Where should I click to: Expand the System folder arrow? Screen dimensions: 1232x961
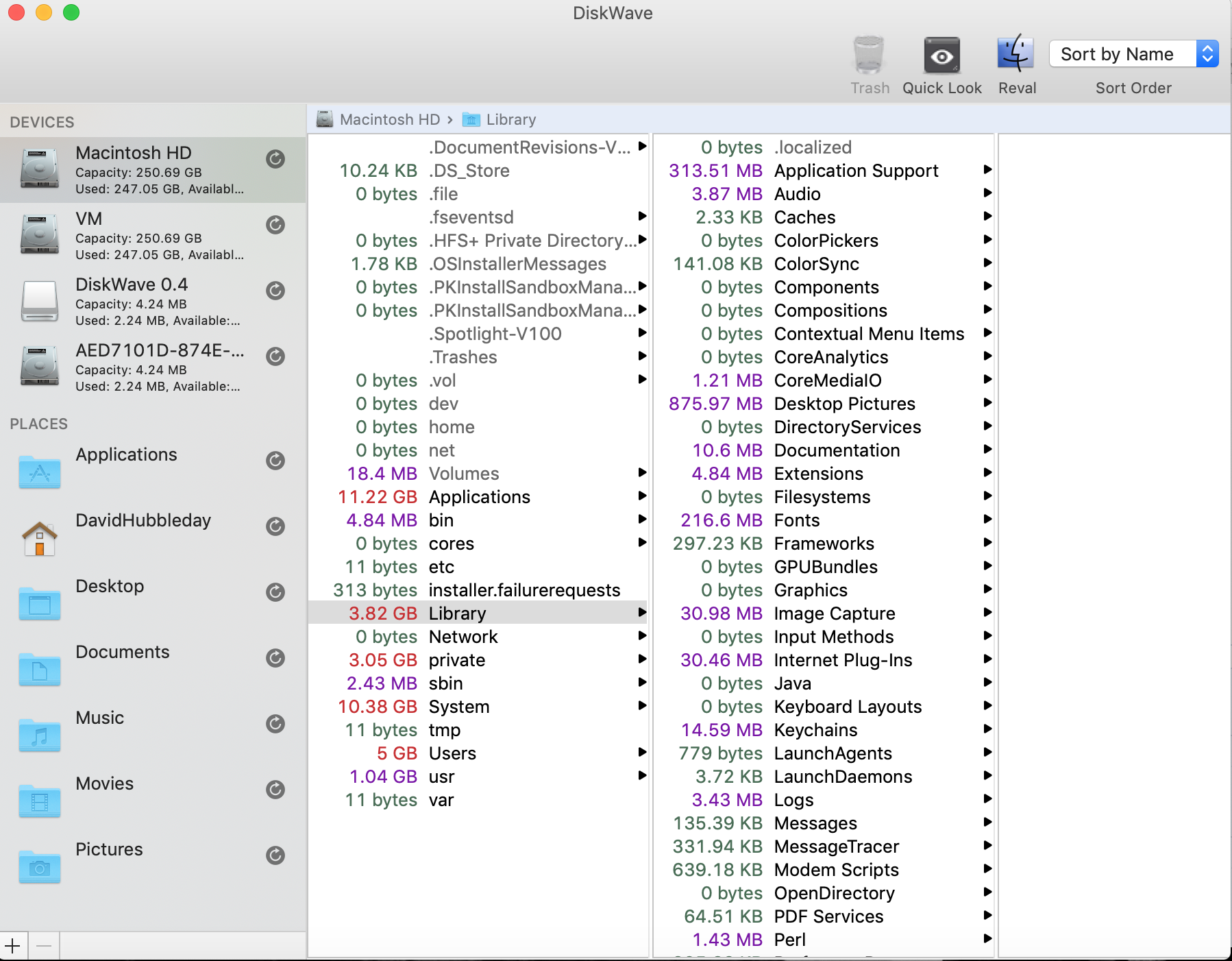642,706
